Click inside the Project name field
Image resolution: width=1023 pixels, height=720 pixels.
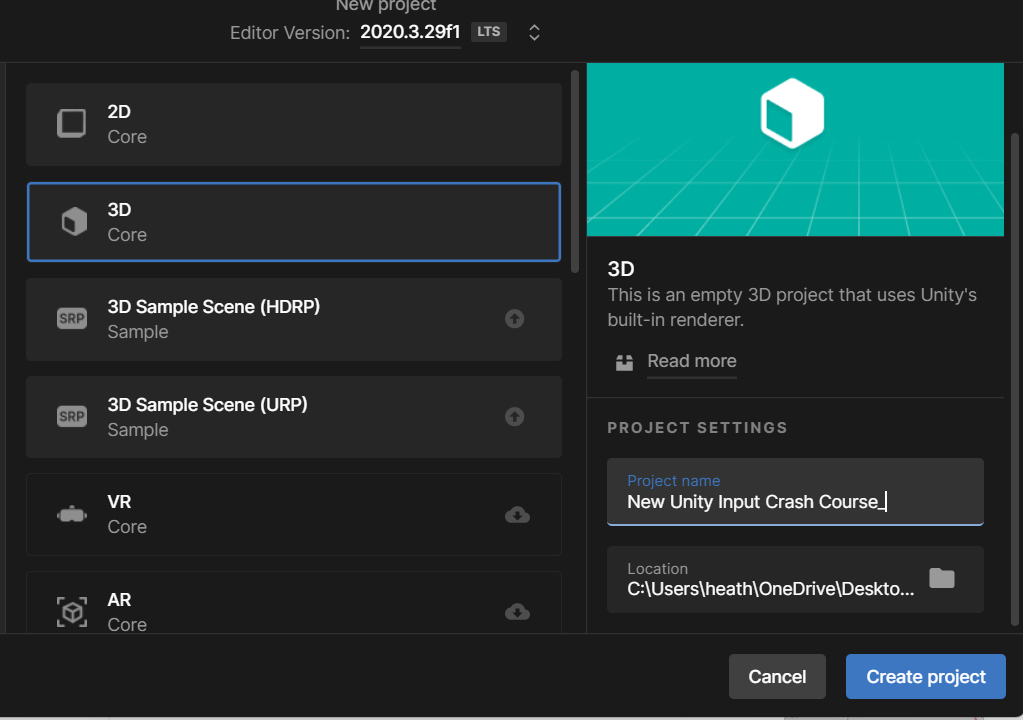(795, 501)
